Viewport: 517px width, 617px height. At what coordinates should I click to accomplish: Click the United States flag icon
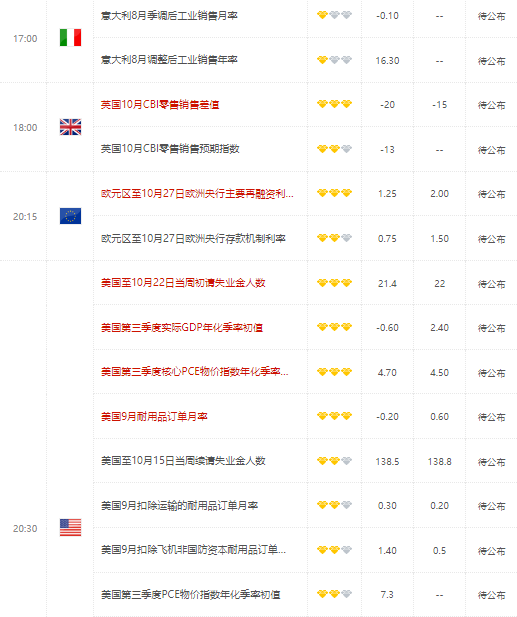[70, 528]
